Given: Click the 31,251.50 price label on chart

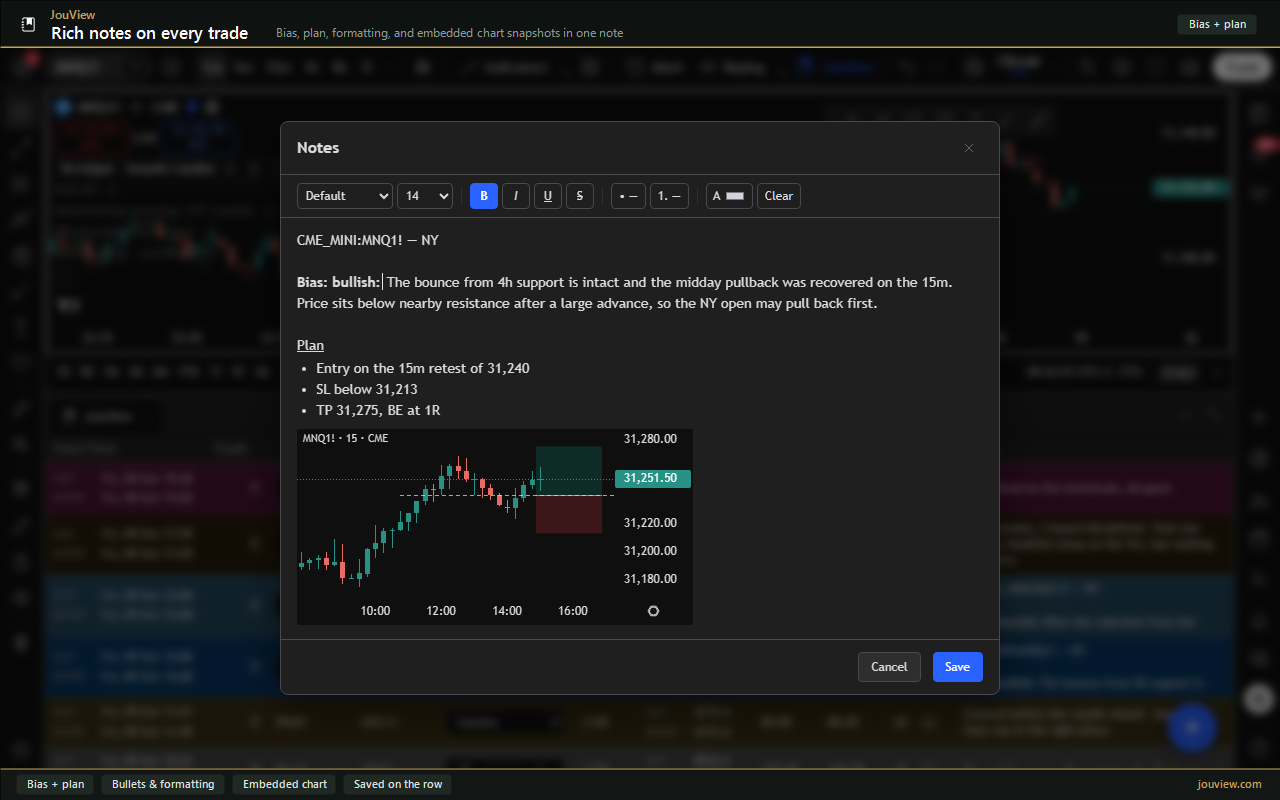Looking at the screenshot, I should point(653,478).
